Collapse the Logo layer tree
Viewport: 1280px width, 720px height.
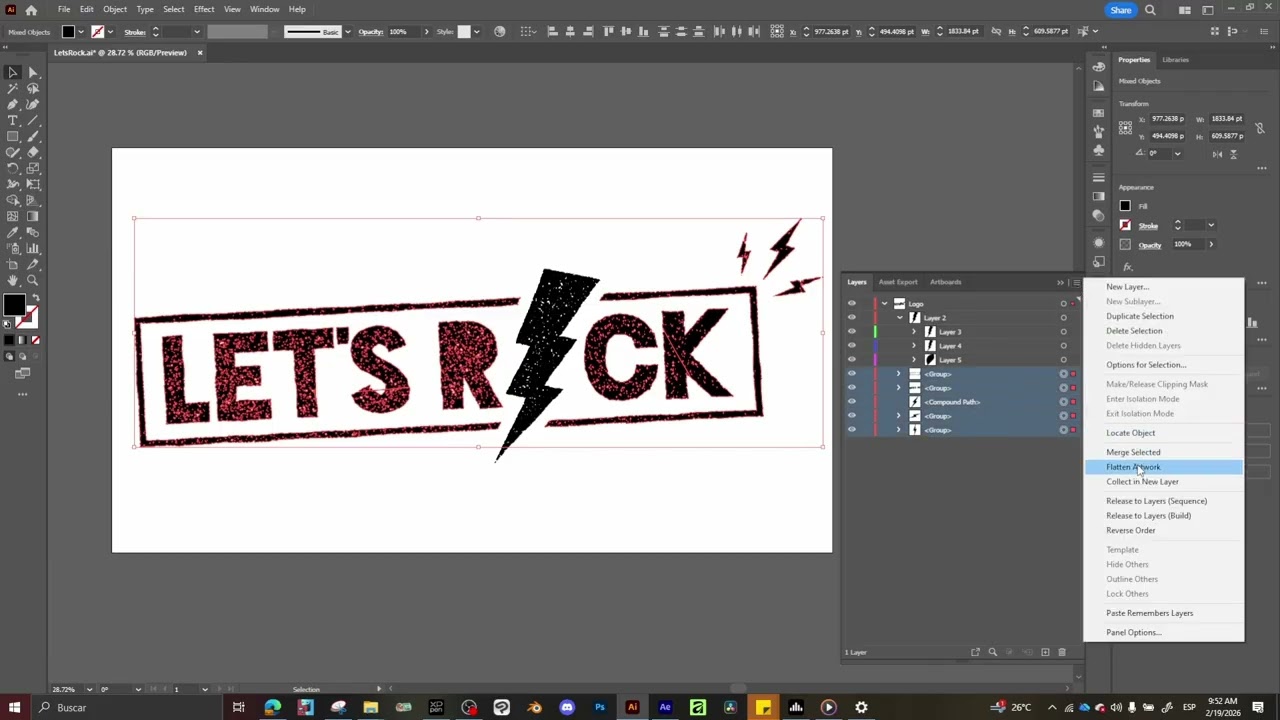point(884,303)
